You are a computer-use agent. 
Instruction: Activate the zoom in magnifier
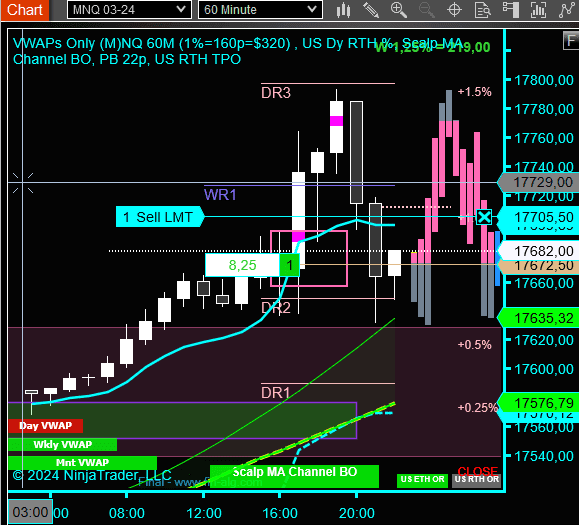coord(399,10)
